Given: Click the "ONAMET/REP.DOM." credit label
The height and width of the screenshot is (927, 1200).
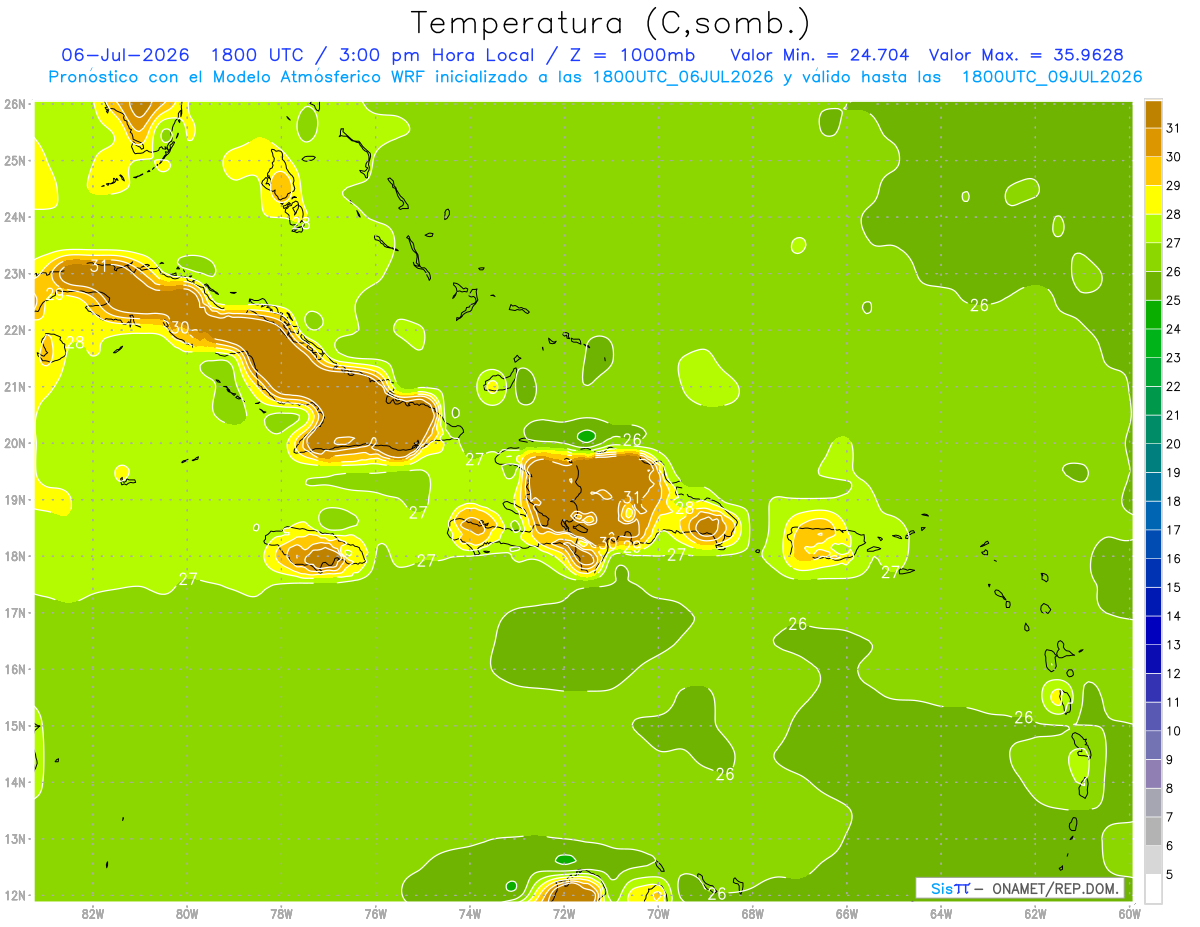Looking at the screenshot, I should 1057,888.
